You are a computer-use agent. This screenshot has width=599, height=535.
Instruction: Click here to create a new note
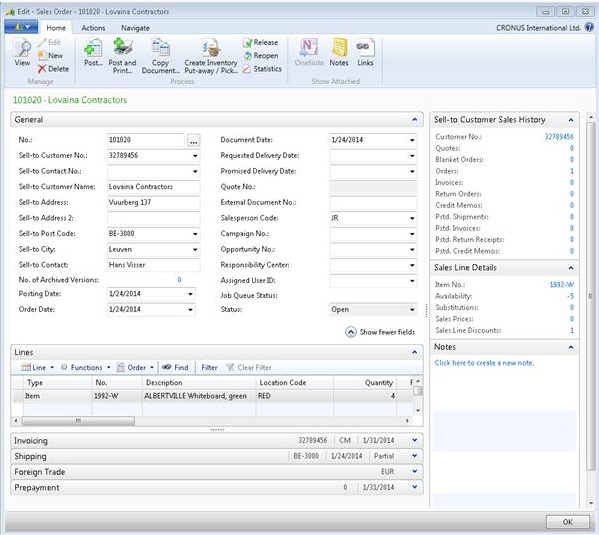point(484,363)
